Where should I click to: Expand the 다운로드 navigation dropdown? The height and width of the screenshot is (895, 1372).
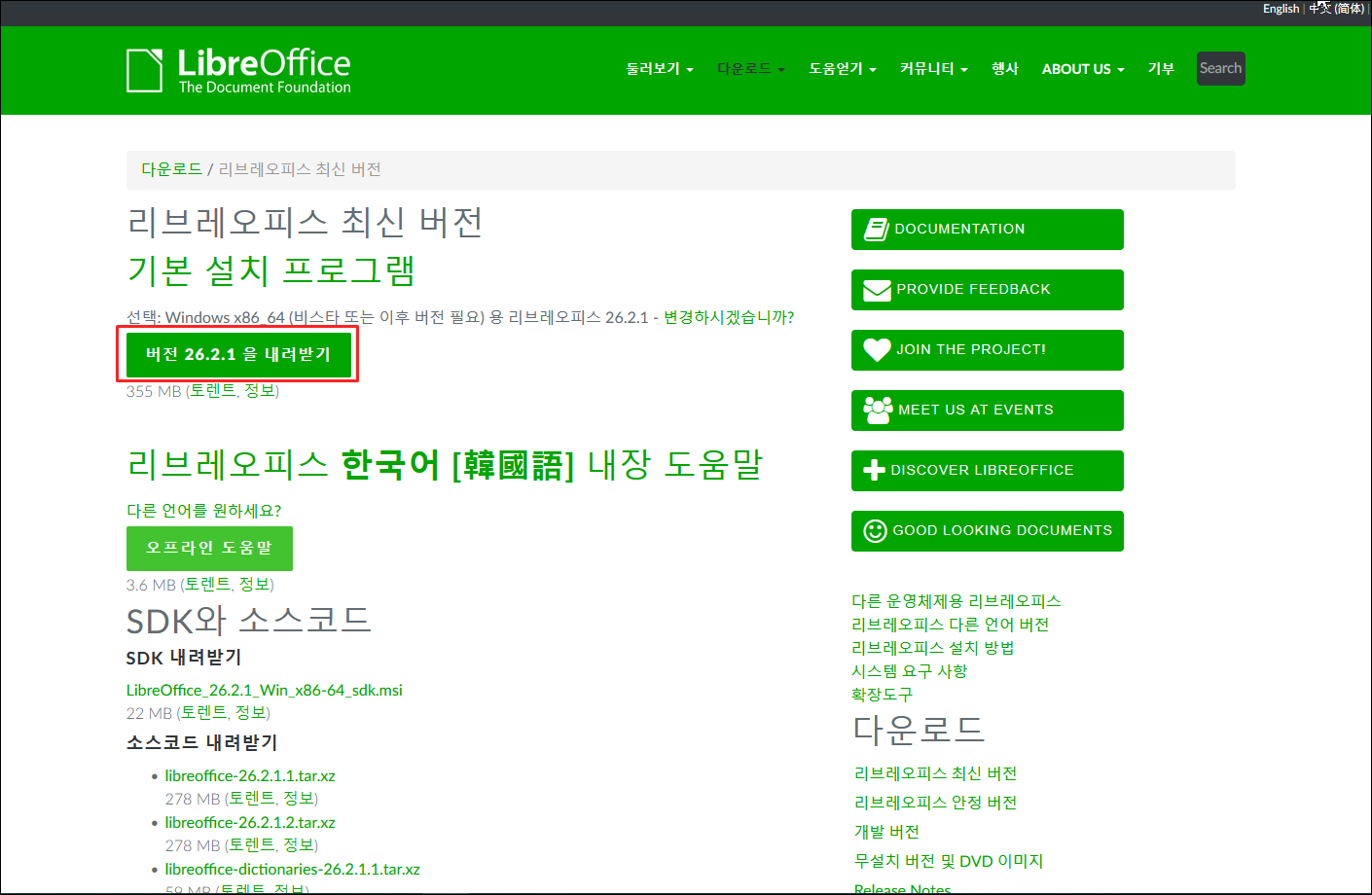pos(750,69)
